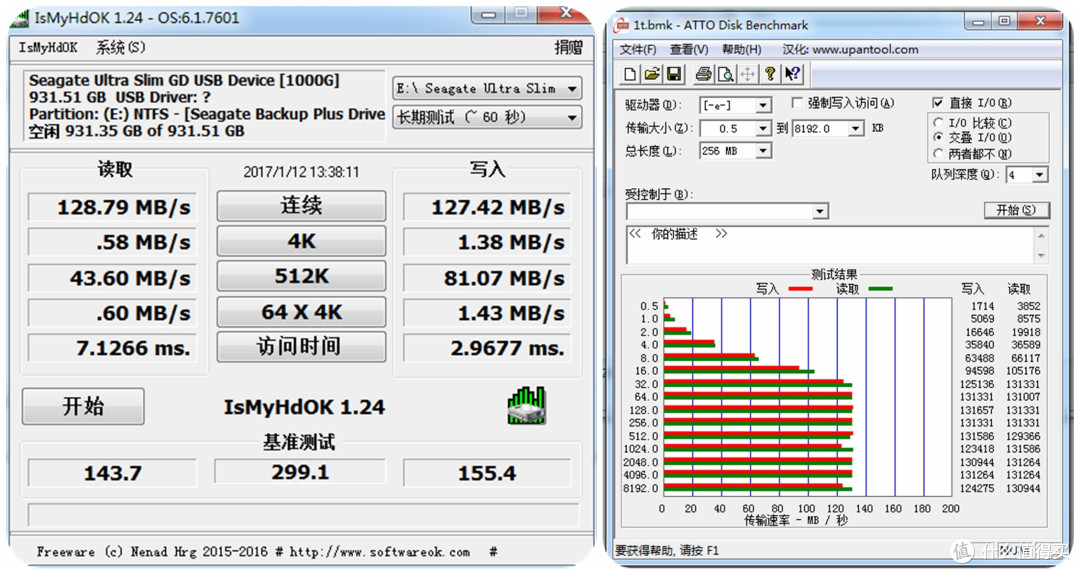The image size is (1080, 574).
Task: Click the grayed move arrows icon in ATTO toolbar
Action: [x=747, y=74]
